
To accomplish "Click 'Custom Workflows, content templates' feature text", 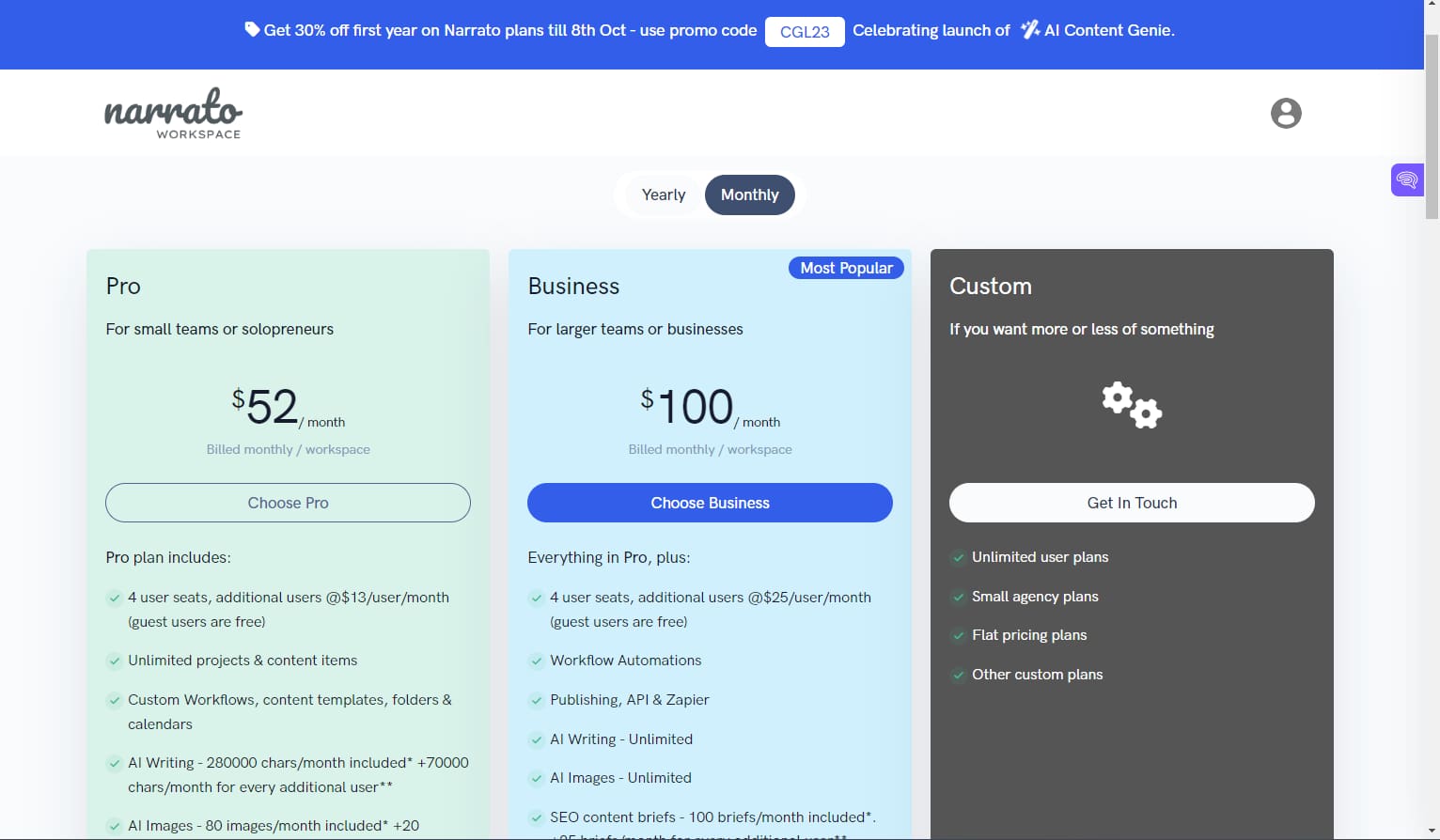I will (290, 712).
